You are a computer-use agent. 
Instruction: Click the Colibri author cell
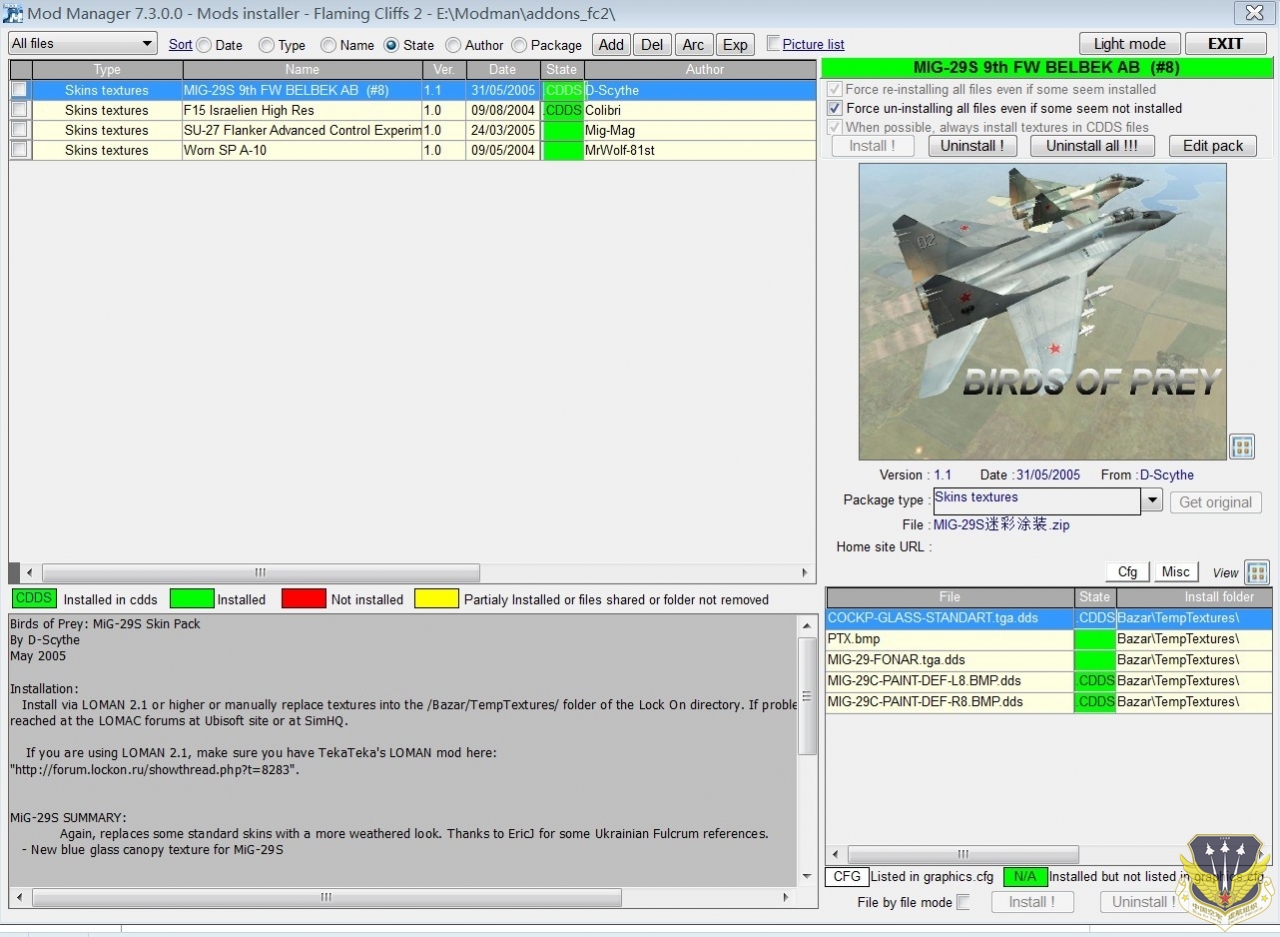(x=700, y=110)
